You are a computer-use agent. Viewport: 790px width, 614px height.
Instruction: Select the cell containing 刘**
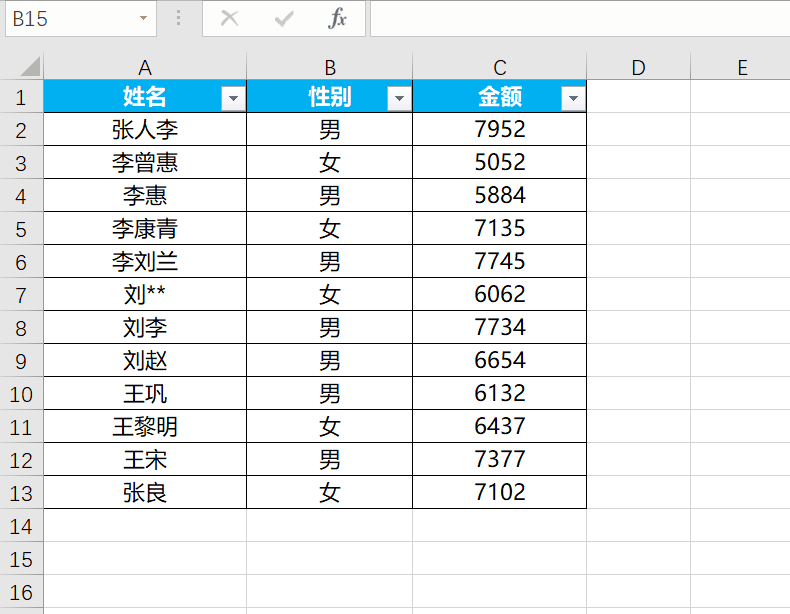[145, 294]
